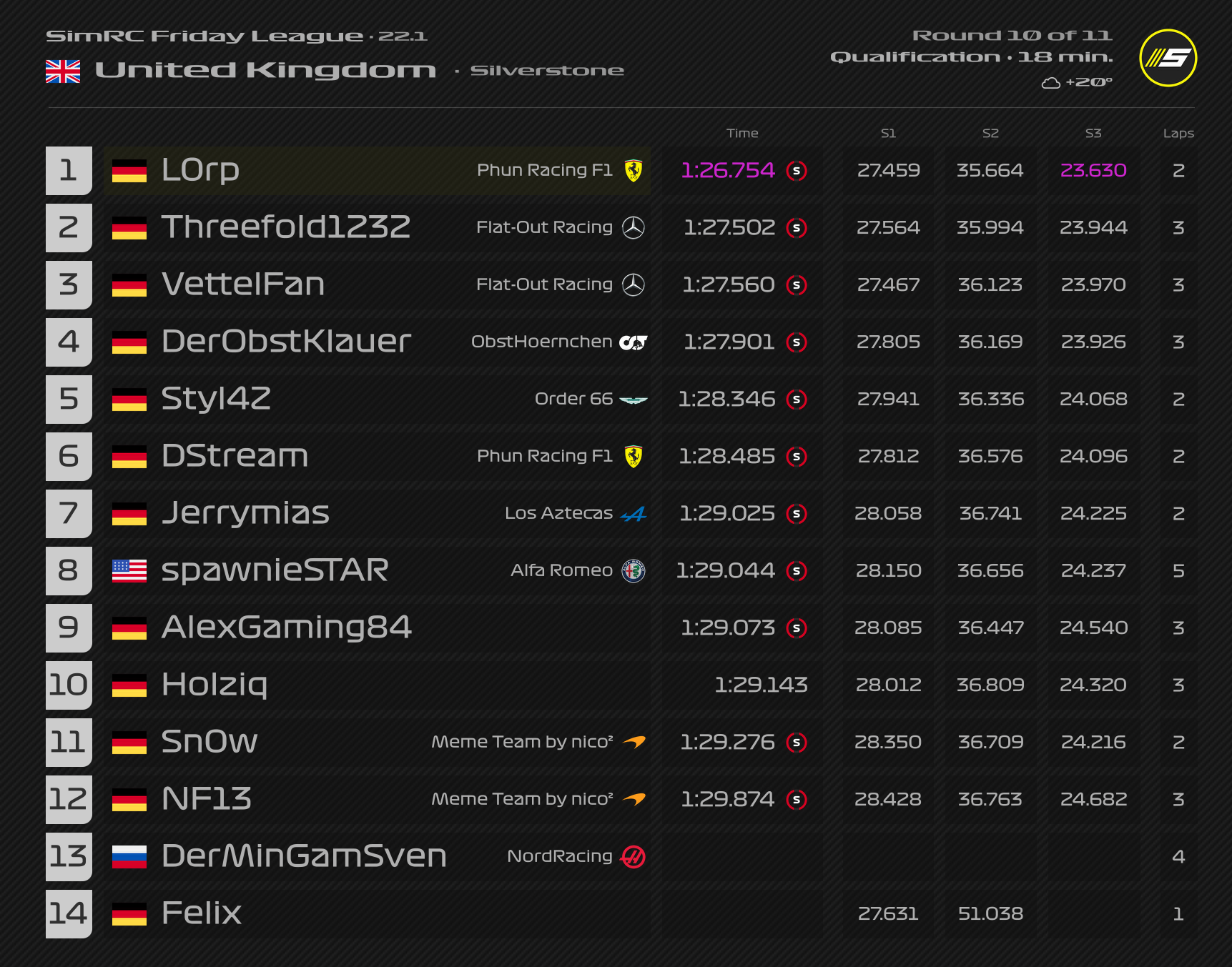Click the Alpine logo beside Los Aztecas
Image resolution: width=1232 pixels, height=967 pixels.
tap(634, 514)
